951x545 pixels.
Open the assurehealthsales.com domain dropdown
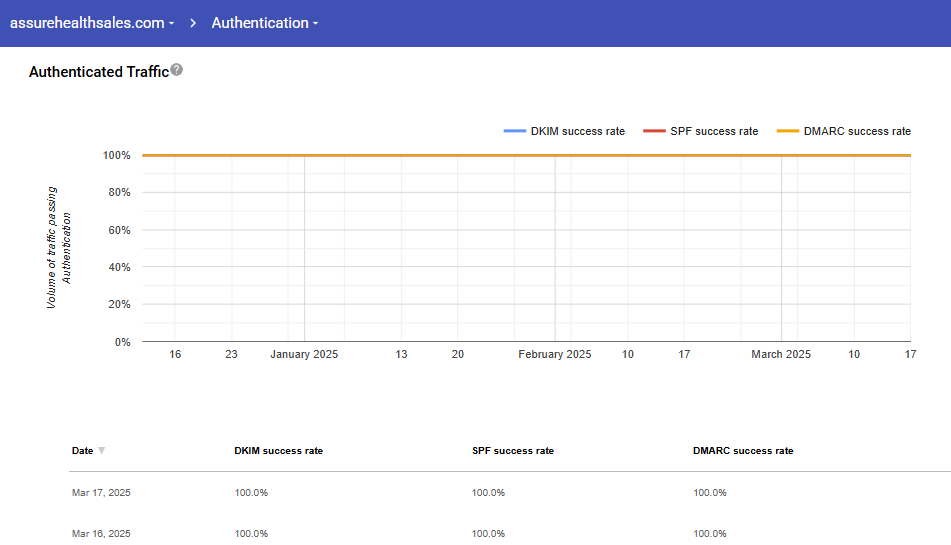[92, 23]
